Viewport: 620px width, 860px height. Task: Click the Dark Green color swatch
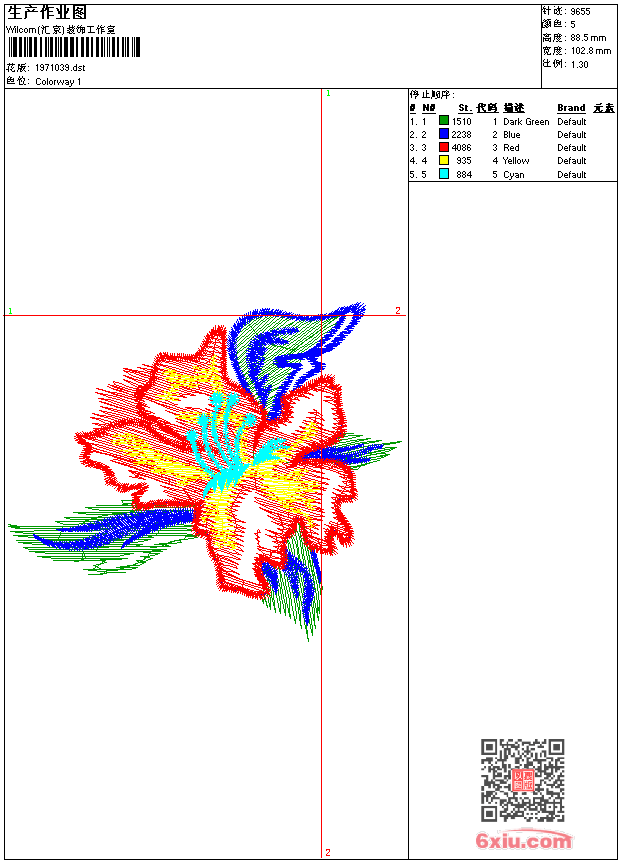coord(444,121)
